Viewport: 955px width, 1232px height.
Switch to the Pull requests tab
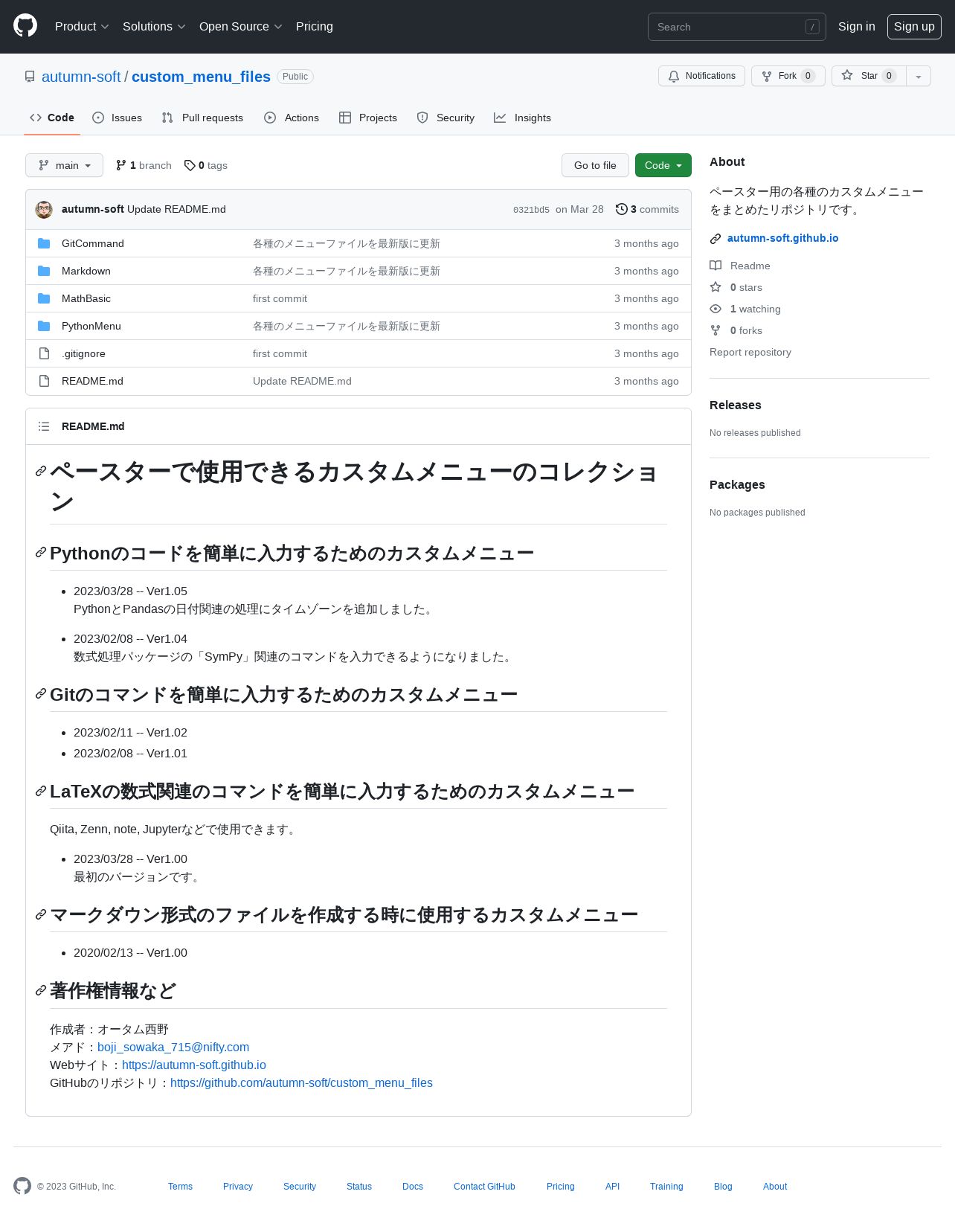point(202,118)
